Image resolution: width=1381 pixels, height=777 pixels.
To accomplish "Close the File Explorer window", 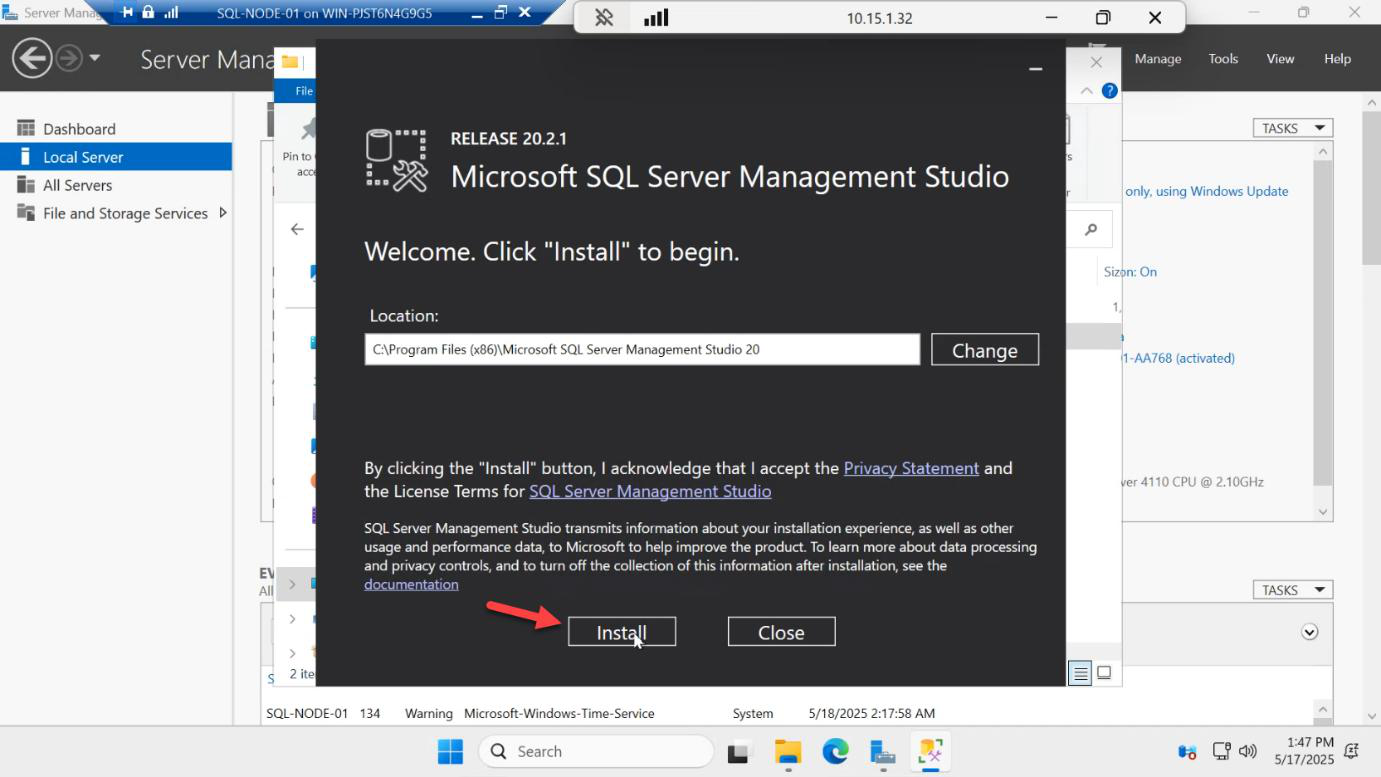I will 1096,62.
